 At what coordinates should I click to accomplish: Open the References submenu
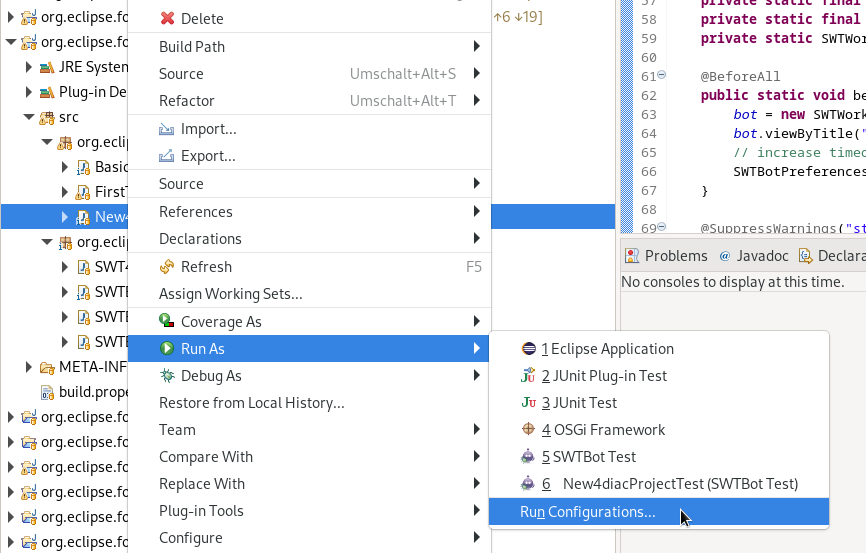(309, 212)
